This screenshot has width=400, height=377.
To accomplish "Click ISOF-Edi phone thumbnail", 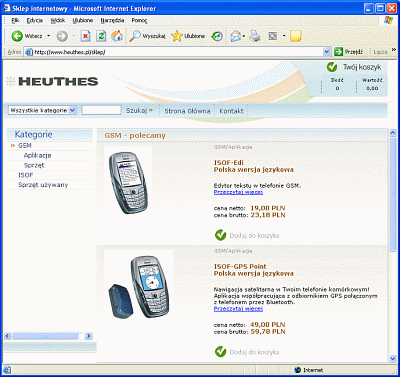I will point(128,182).
